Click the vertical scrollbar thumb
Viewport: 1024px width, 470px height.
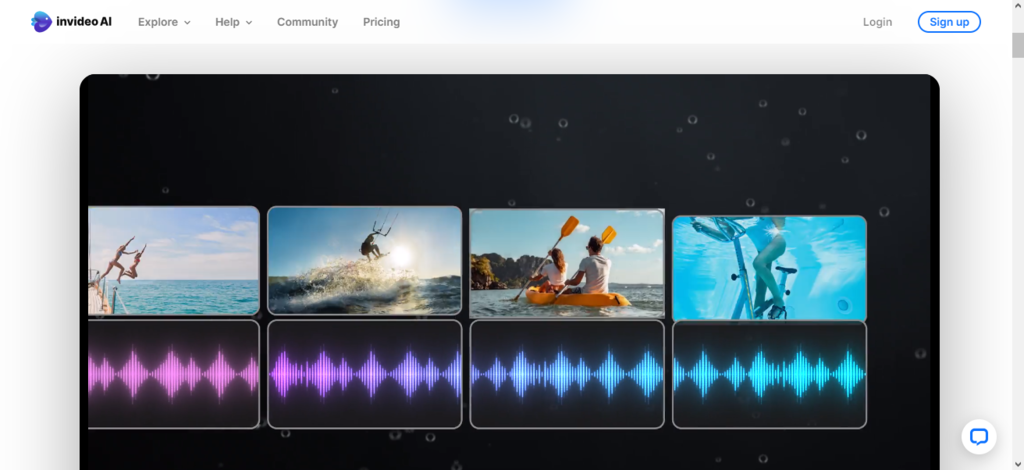pyautogui.click(x=1016, y=45)
